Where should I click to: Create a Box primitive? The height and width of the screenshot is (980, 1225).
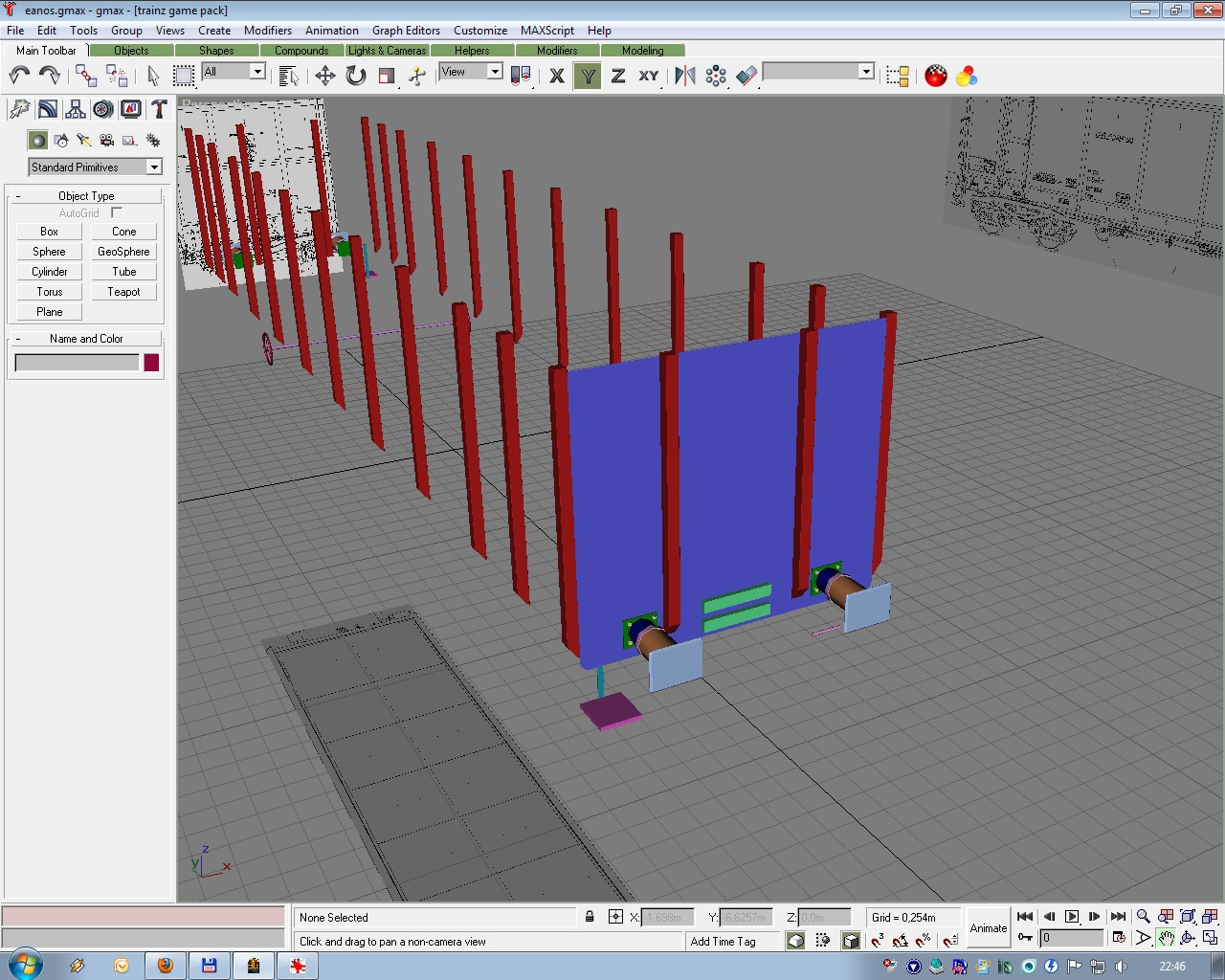[50, 232]
